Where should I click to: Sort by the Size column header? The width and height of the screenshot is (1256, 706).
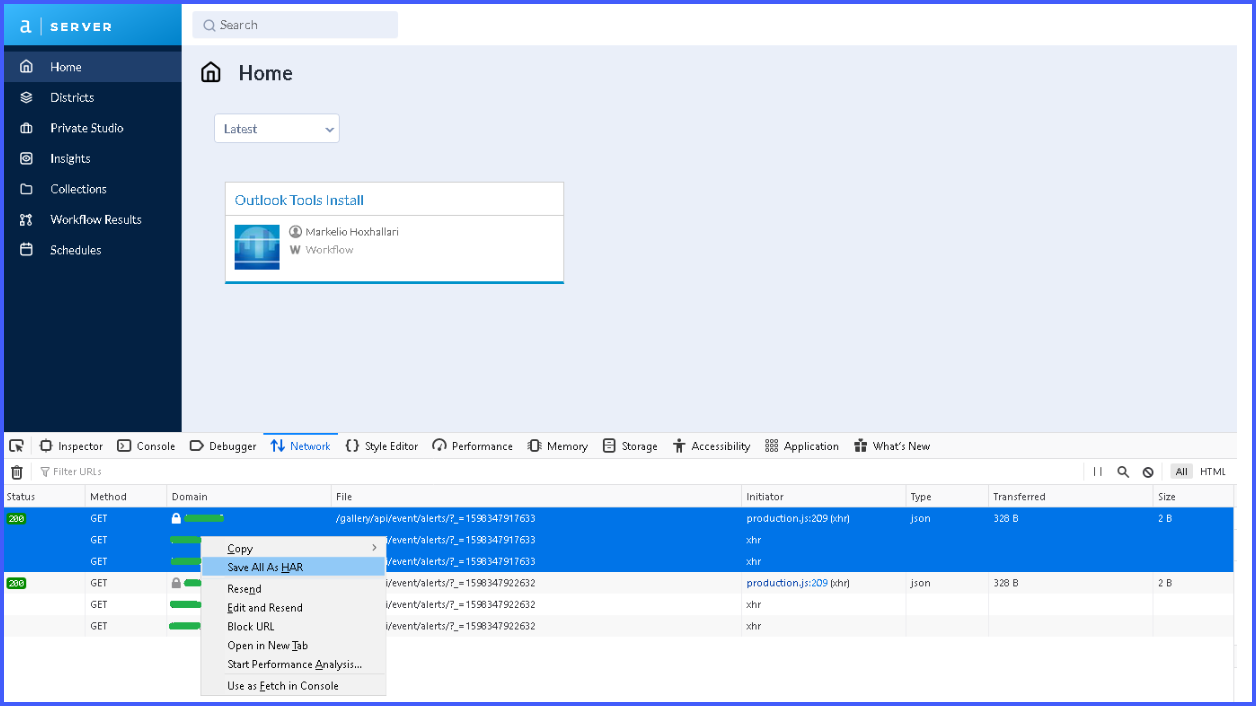click(x=1193, y=497)
